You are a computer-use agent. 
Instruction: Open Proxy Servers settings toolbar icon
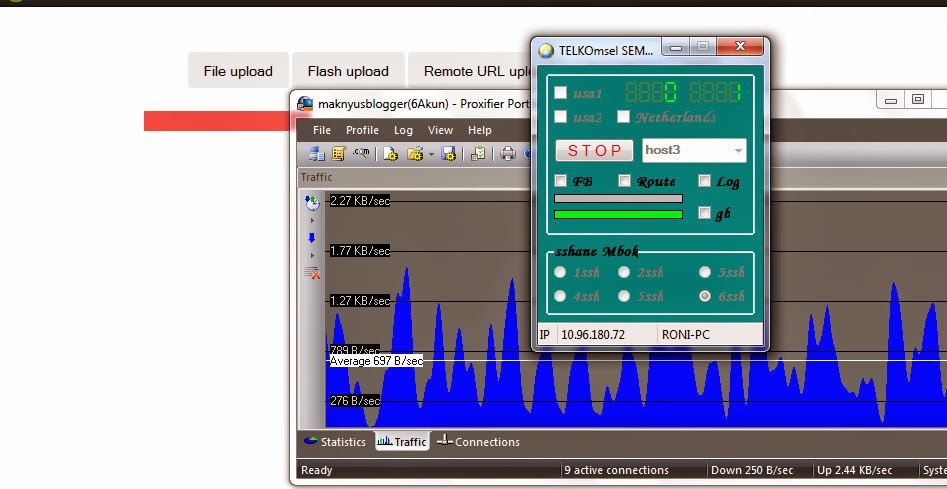click(x=316, y=154)
